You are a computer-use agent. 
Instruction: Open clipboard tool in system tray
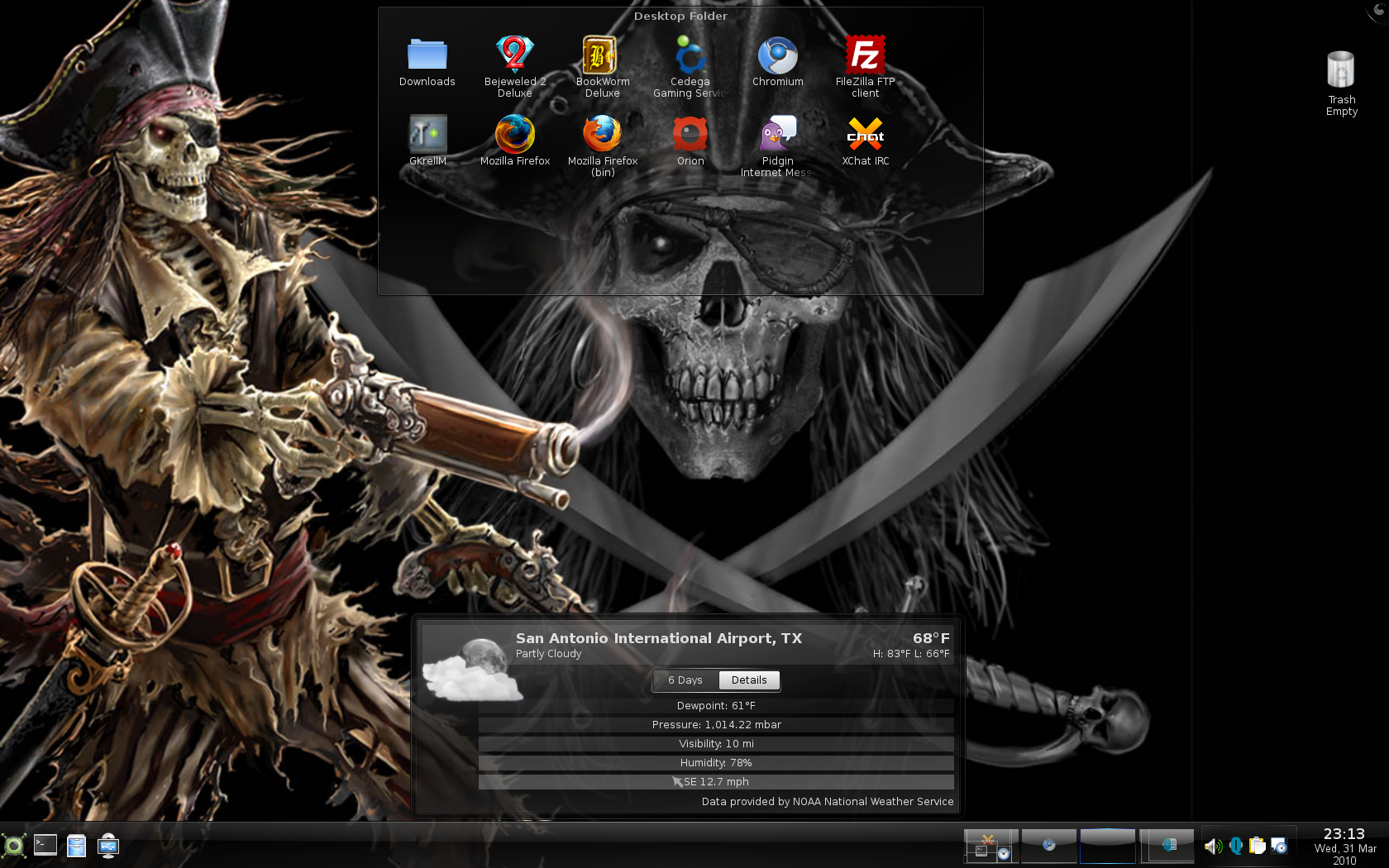[1257, 846]
